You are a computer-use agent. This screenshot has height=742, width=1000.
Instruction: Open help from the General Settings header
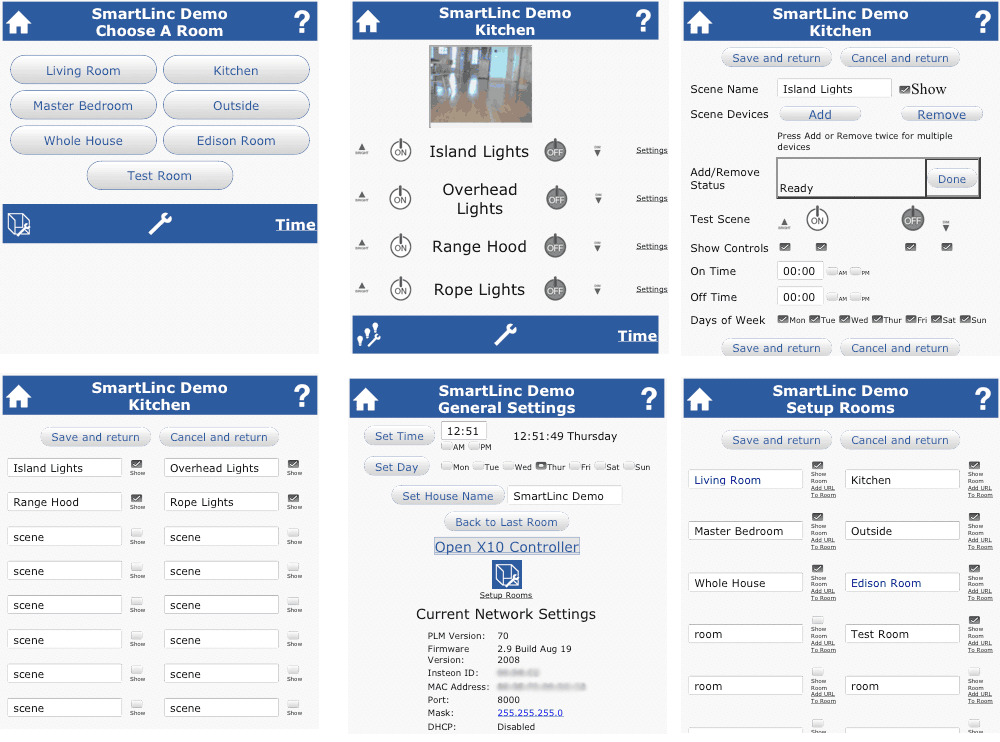(x=643, y=398)
